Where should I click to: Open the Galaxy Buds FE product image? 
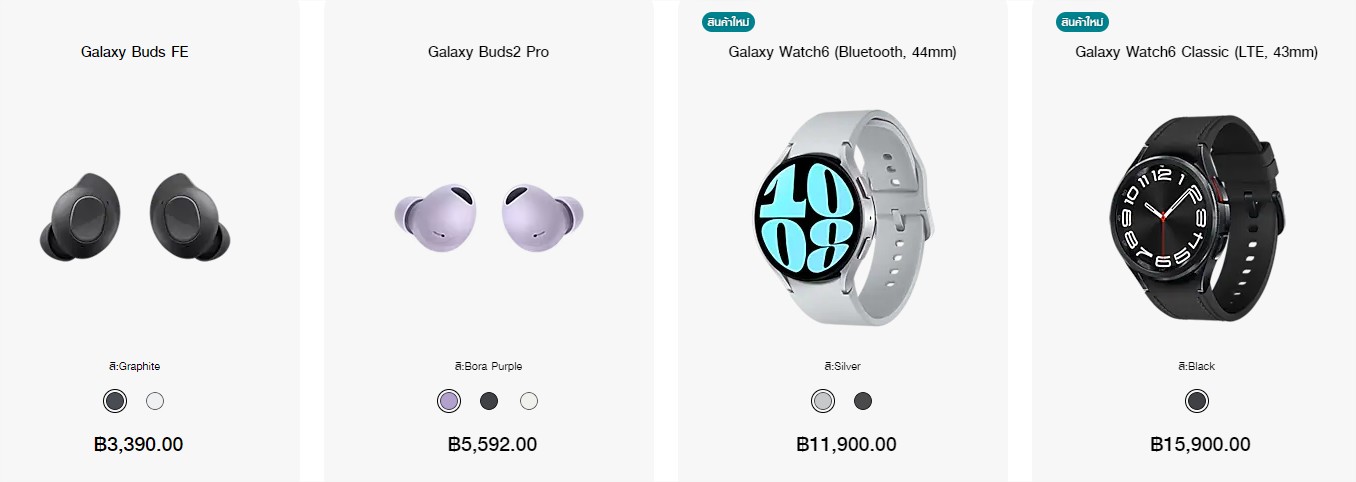(x=135, y=217)
